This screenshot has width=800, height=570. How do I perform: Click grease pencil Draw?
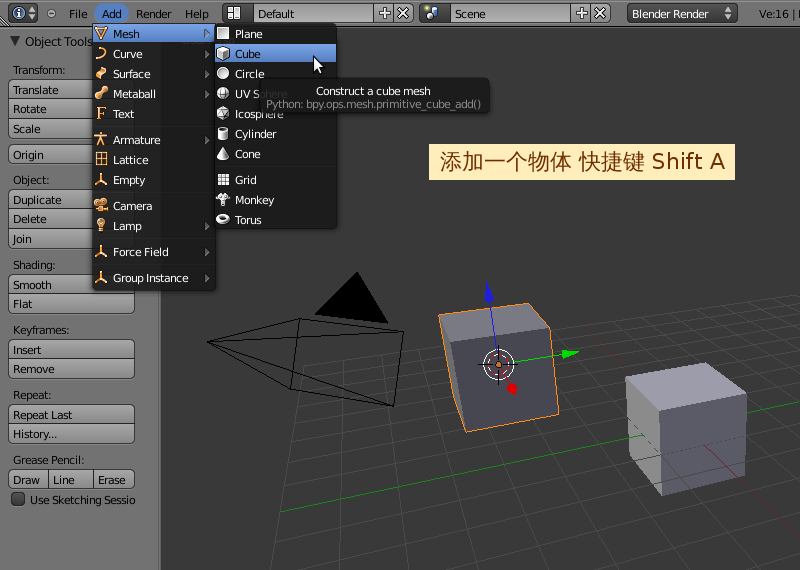(x=29, y=480)
